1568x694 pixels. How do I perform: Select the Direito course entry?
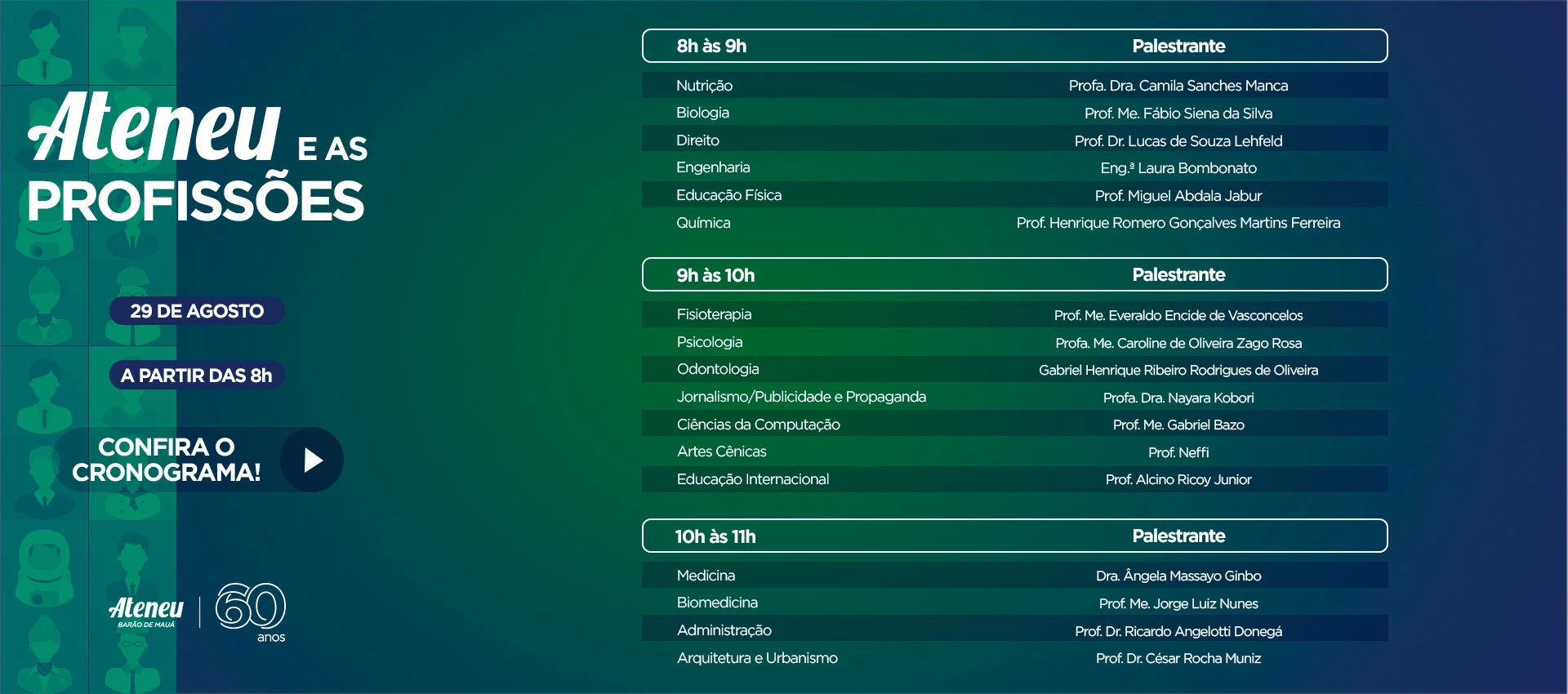[697, 140]
